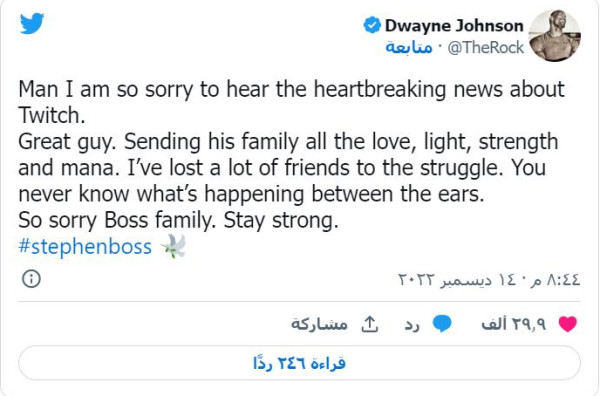This screenshot has width=600, height=396.
Task: Click the ٣٩,٩ ألف likes count
Action: [514, 324]
